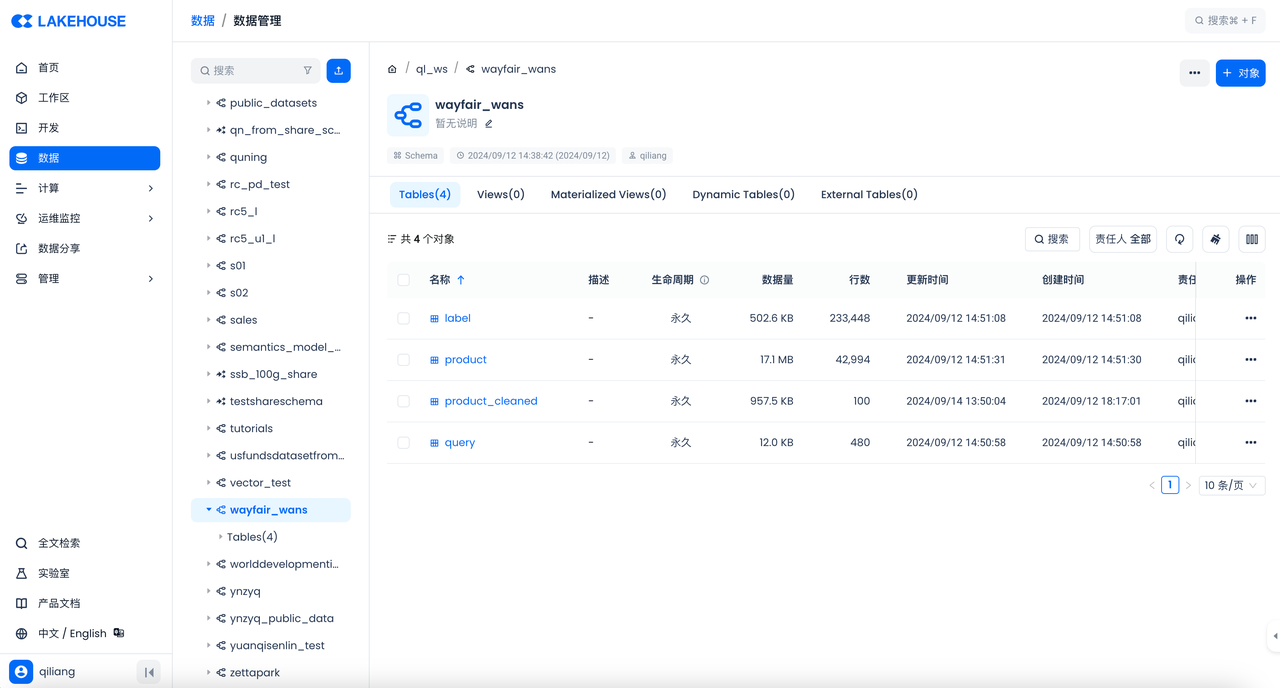Expand the 计算 menu in sidebar
The width and height of the screenshot is (1280, 688).
(85, 188)
